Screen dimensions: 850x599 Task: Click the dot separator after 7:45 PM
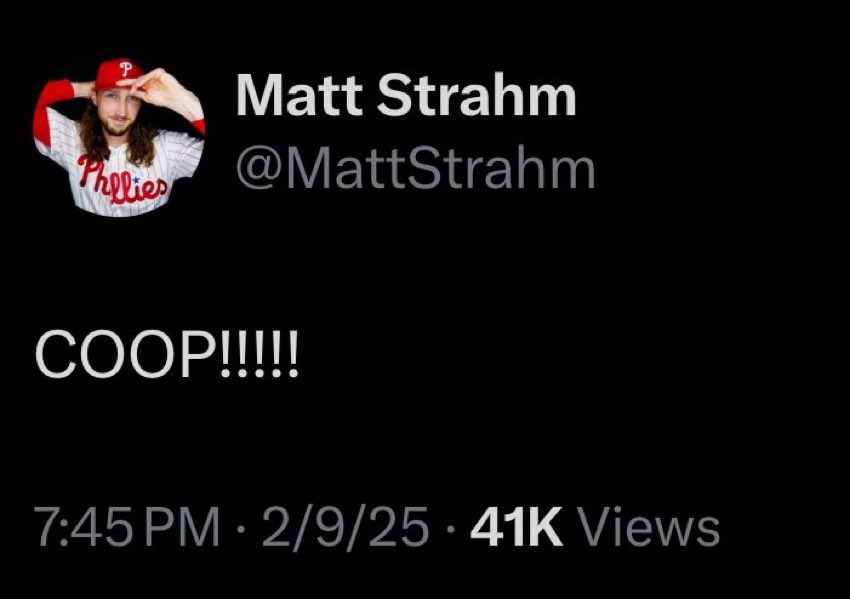tap(241, 528)
